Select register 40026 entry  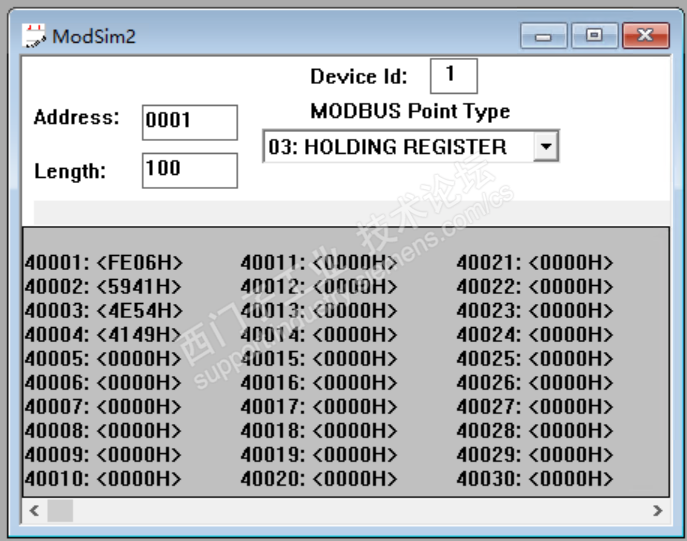click(535, 383)
